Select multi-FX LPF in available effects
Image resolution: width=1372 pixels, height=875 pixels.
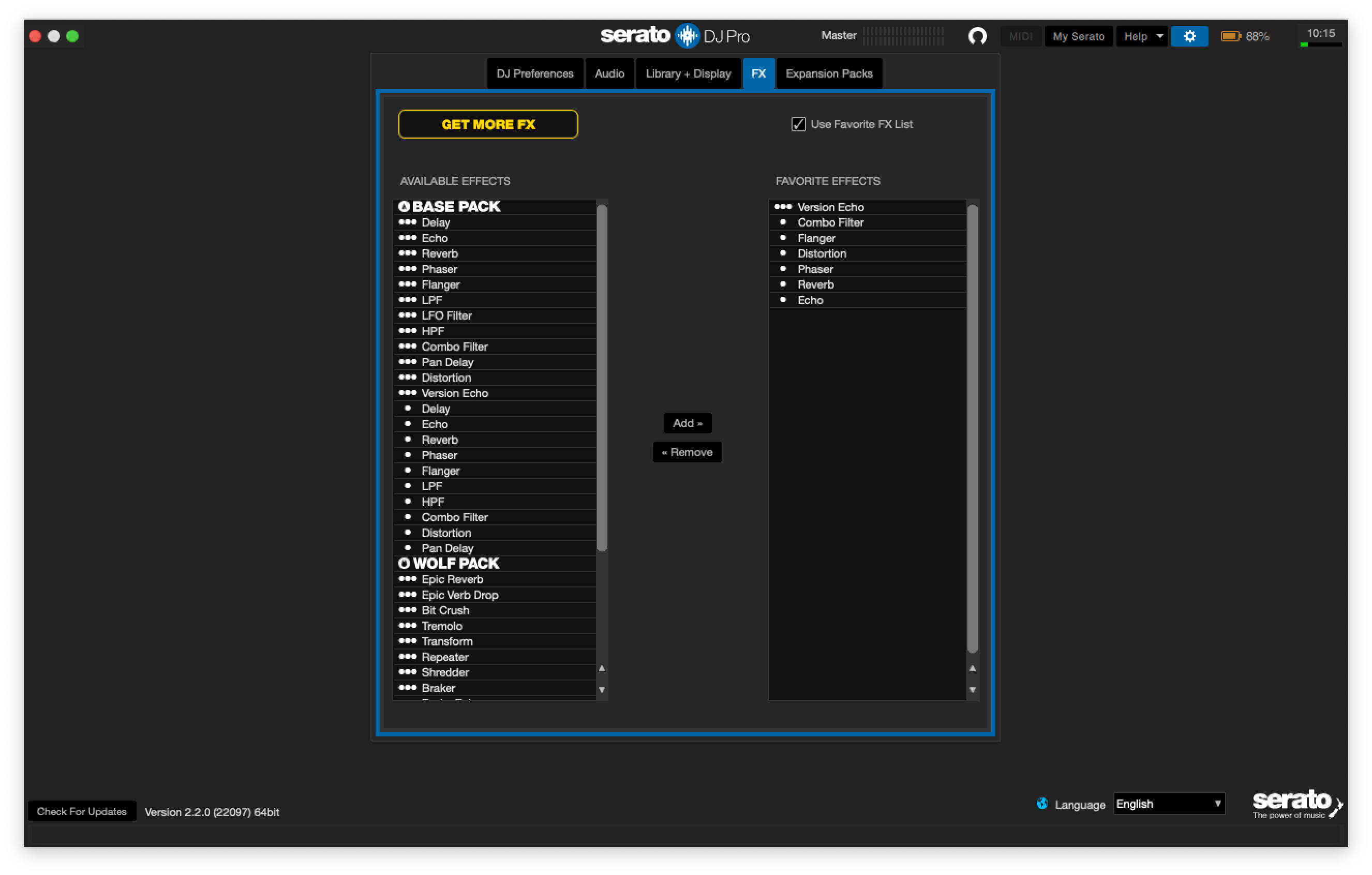495,300
